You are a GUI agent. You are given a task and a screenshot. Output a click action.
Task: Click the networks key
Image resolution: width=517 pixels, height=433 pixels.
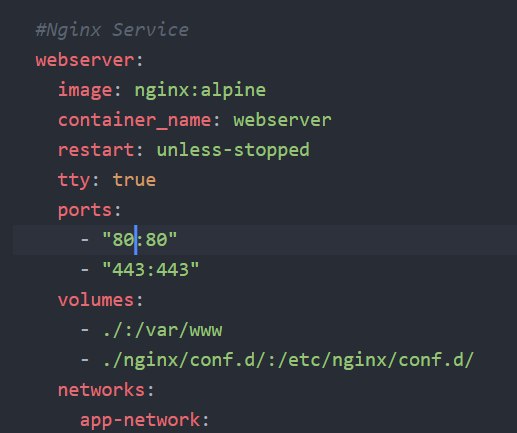pos(101,390)
